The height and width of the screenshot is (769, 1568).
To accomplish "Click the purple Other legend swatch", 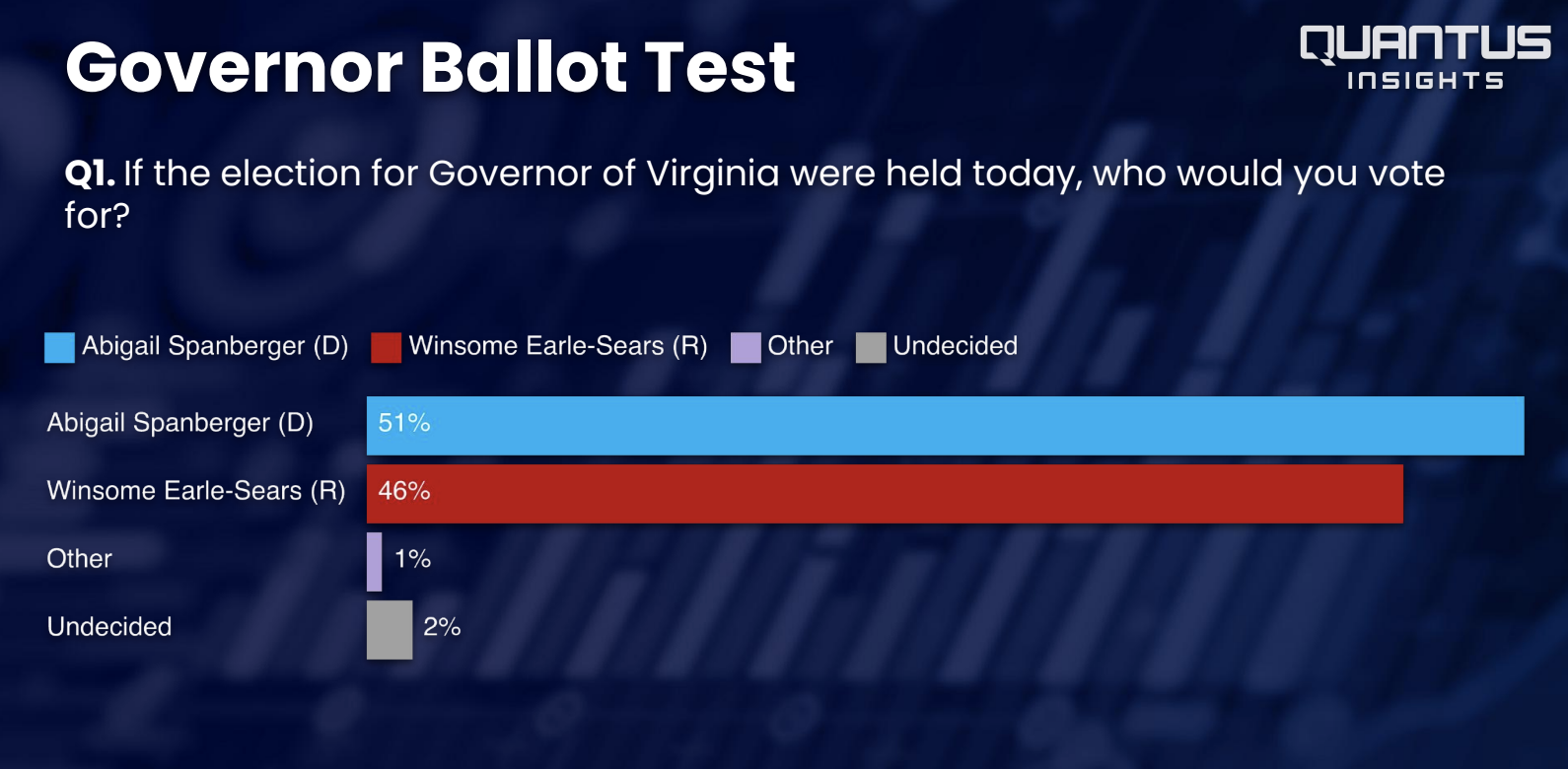I will [x=746, y=347].
